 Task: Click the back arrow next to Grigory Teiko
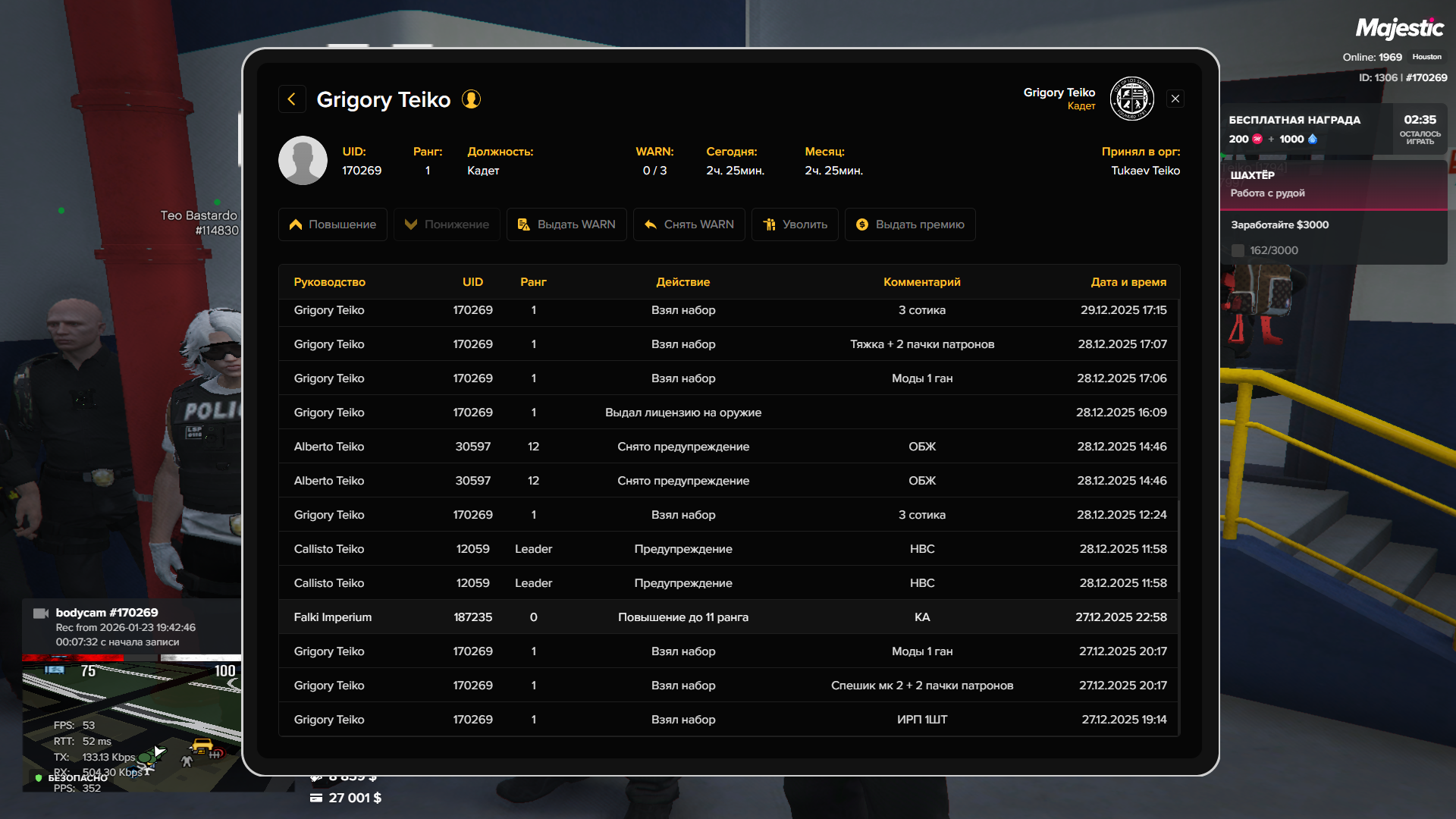(292, 99)
